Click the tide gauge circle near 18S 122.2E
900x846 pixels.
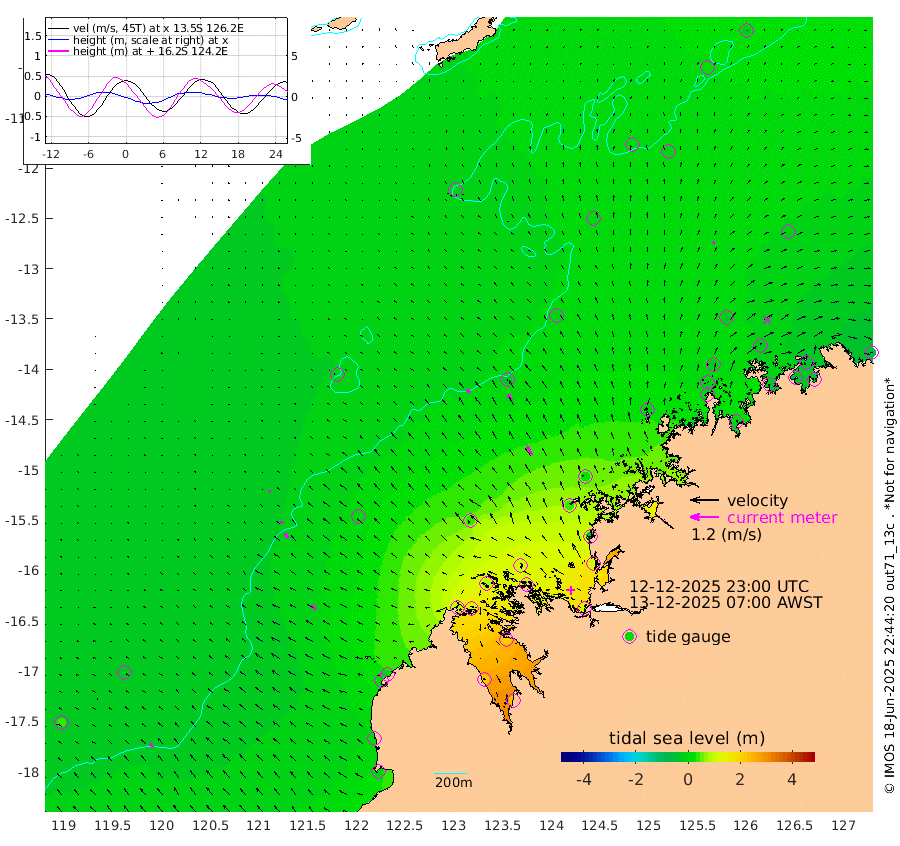coord(378,771)
